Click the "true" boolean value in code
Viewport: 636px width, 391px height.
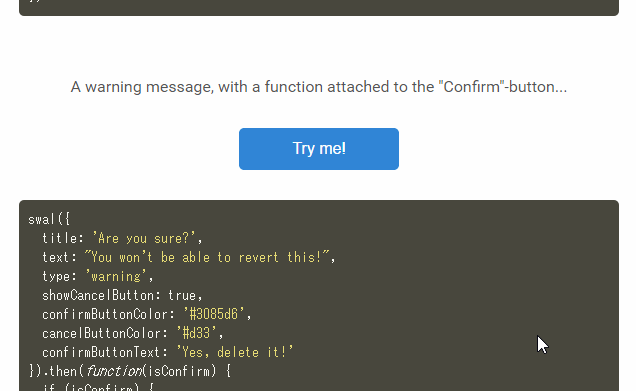[182, 295]
